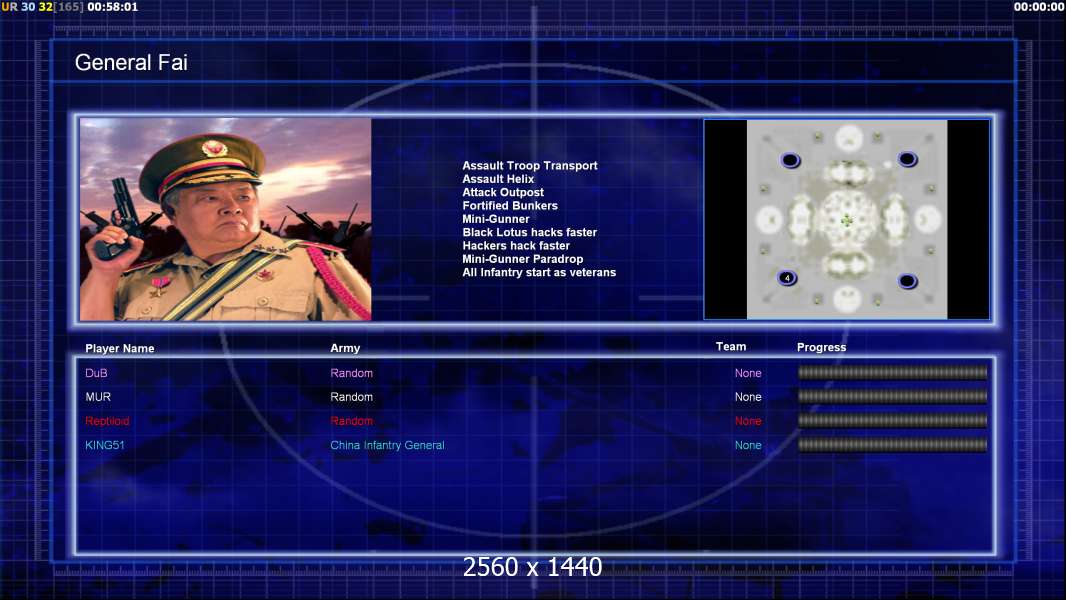This screenshot has width=1066, height=600.
Task: Click Reptiloid's loading progress bar
Action: (893, 421)
